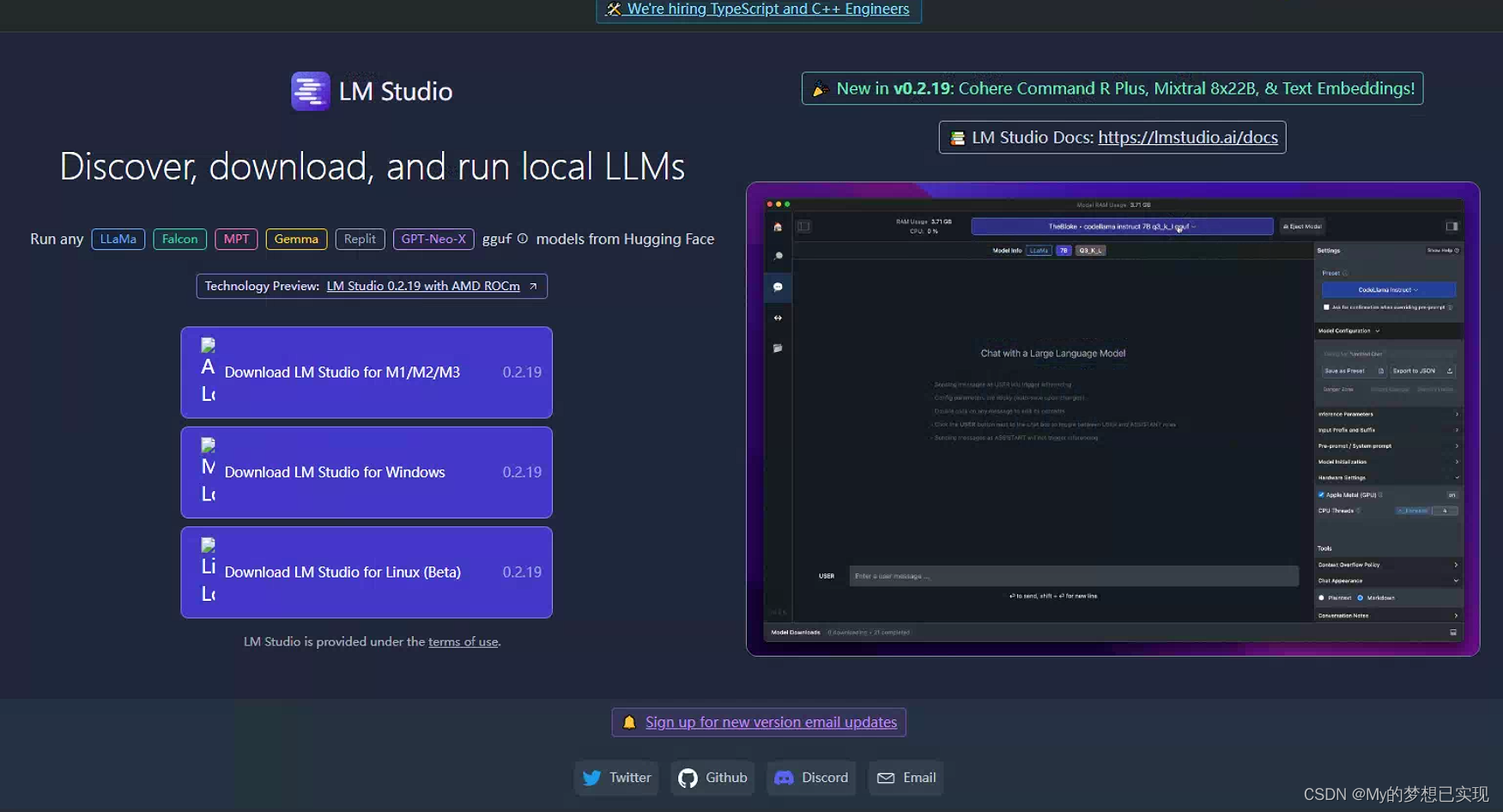Viewport: 1503px width, 812px height.
Task: Click the tools icon in the hiring banner
Action: point(613,9)
